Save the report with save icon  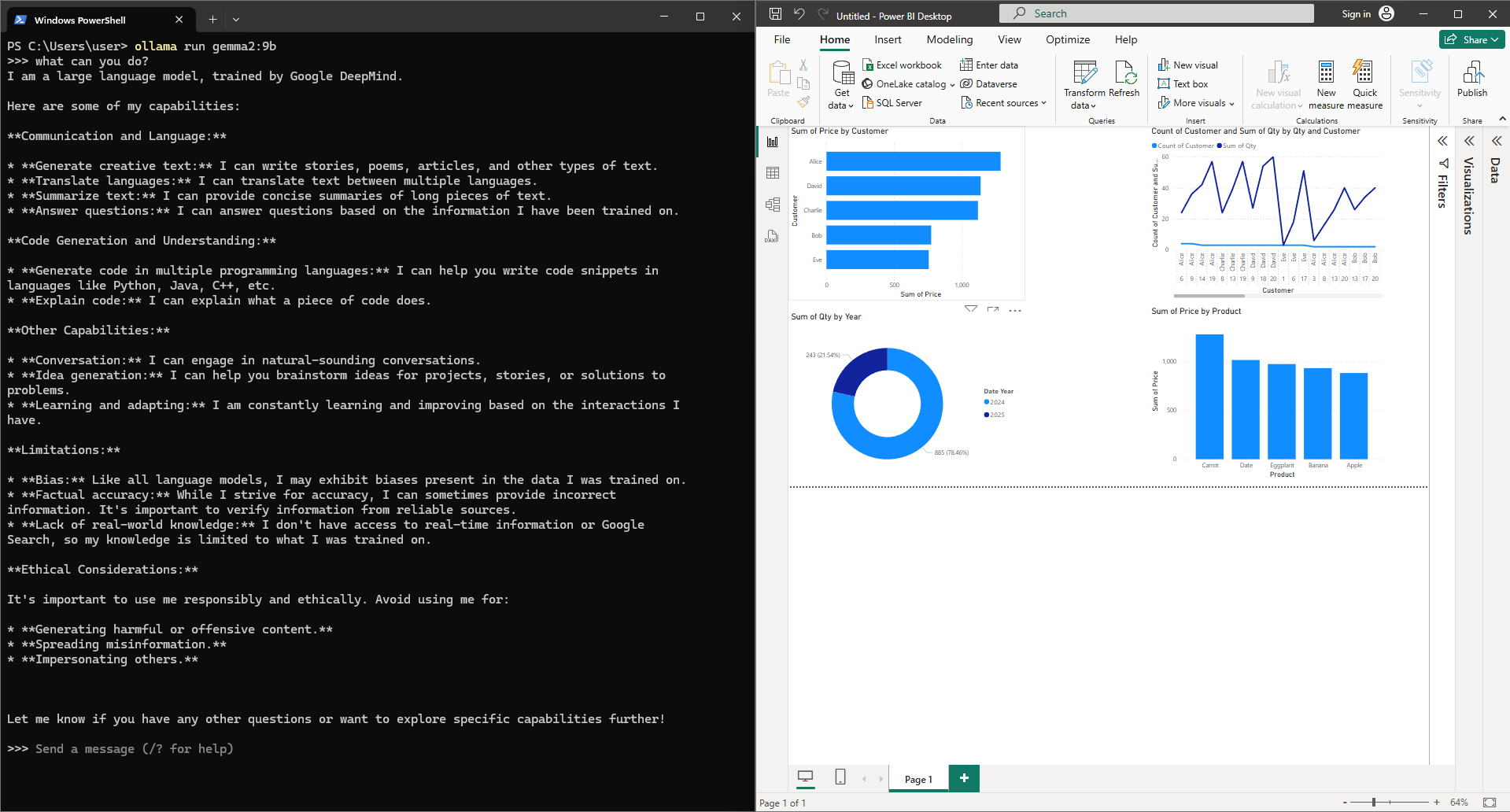[775, 14]
